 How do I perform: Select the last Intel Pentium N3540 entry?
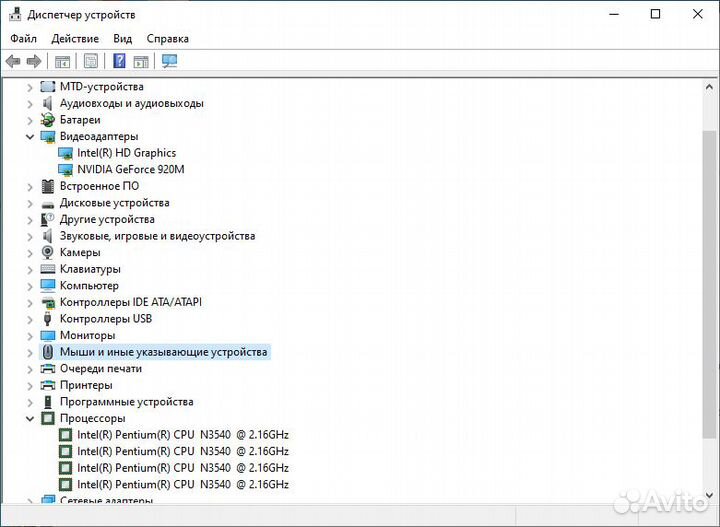(183, 484)
